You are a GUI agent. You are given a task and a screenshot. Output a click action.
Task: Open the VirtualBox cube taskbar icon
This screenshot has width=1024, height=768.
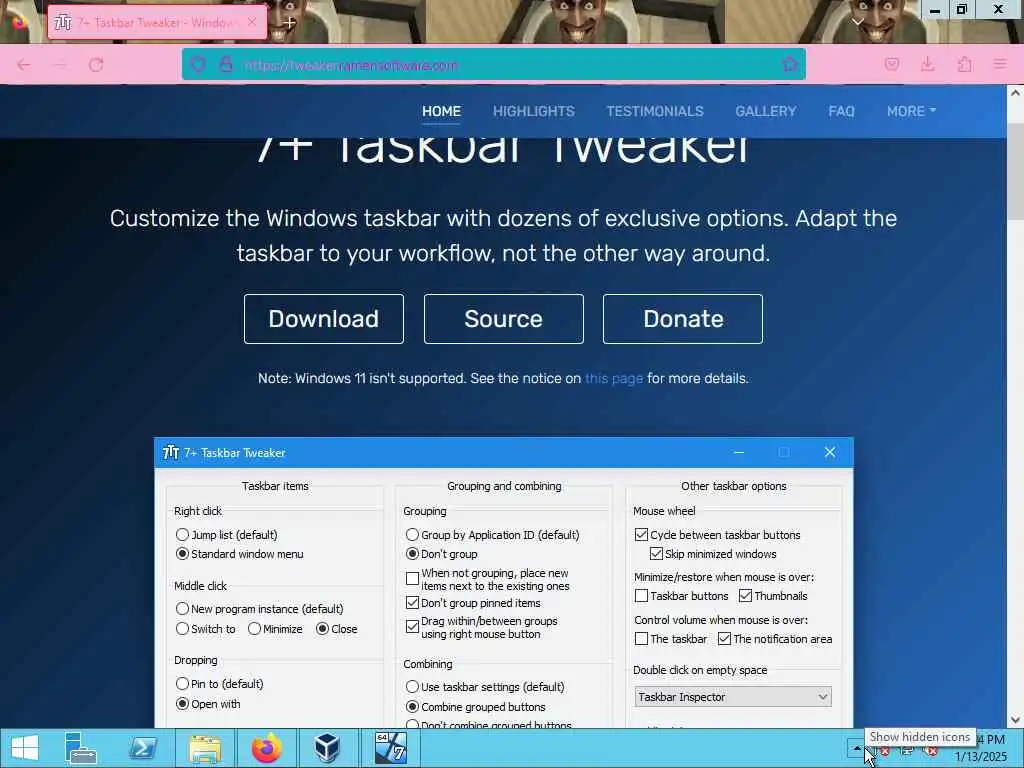click(327, 748)
